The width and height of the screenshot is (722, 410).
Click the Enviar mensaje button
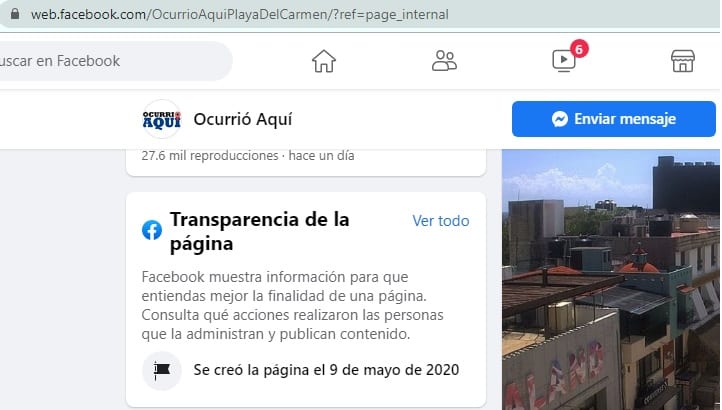pyautogui.click(x=614, y=119)
